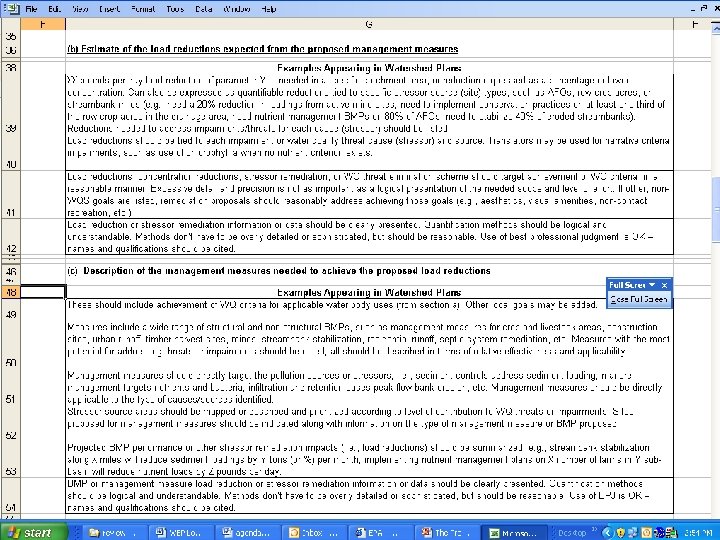
Task: Open the Insert menu
Action: (109, 9)
